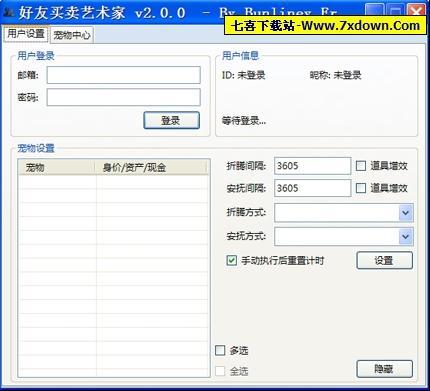Open the 宠物中心 tab
The height and width of the screenshot is (391, 430).
tap(72, 35)
